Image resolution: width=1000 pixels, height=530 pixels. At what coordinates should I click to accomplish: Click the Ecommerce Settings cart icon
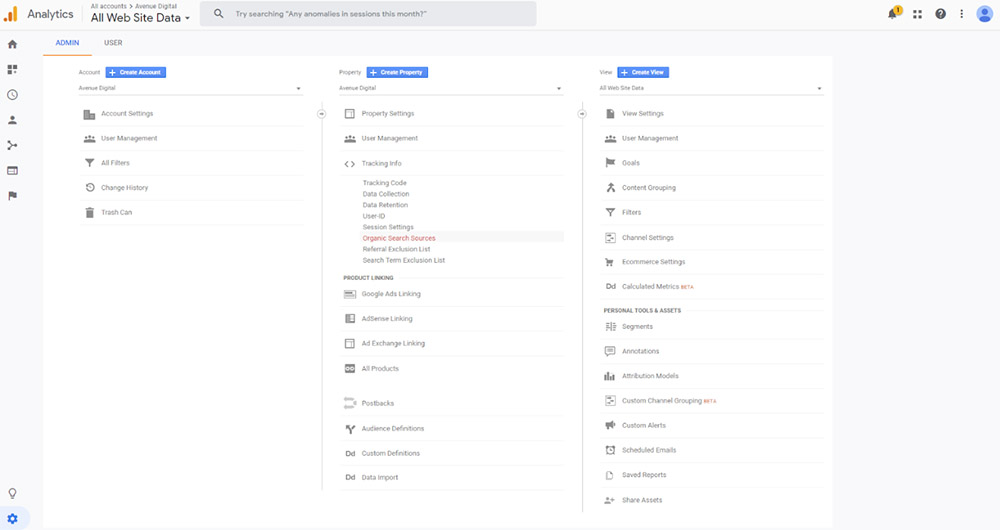click(x=610, y=262)
